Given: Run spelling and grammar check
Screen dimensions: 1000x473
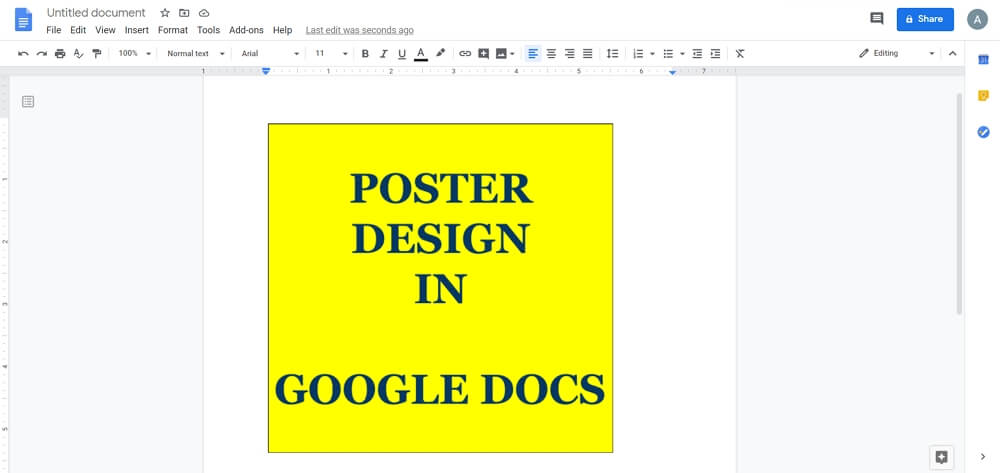Looking at the screenshot, I should coord(78,54).
